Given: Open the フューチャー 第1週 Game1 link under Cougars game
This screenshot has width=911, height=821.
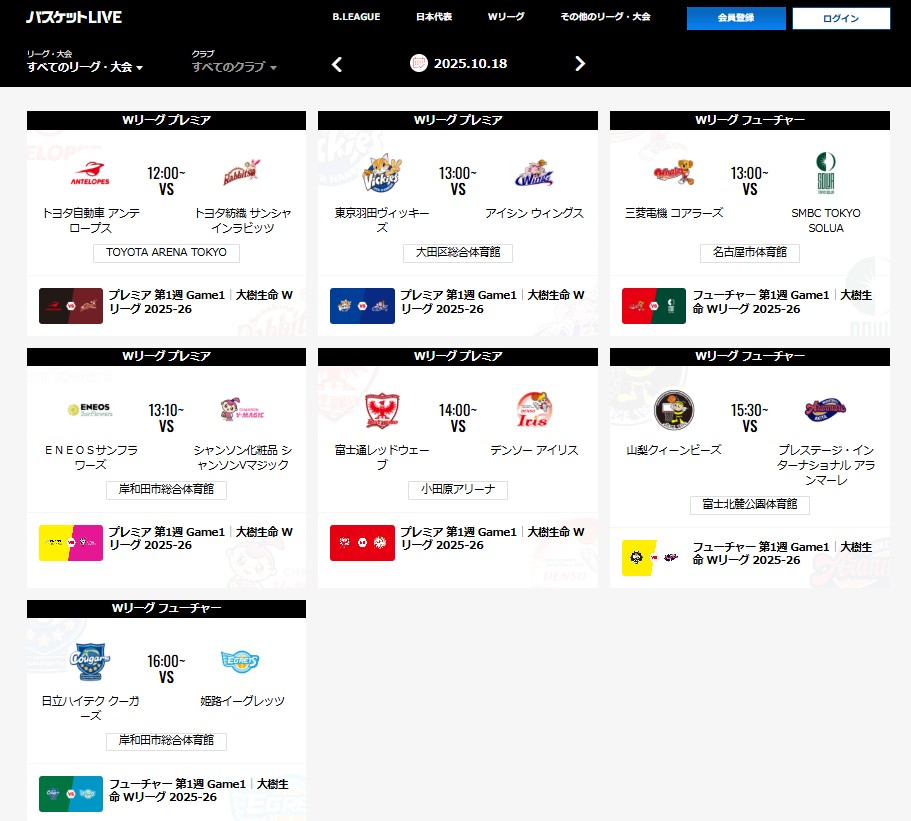Looking at the screenshot, I should pyautogui.click(x=199, y=790).
